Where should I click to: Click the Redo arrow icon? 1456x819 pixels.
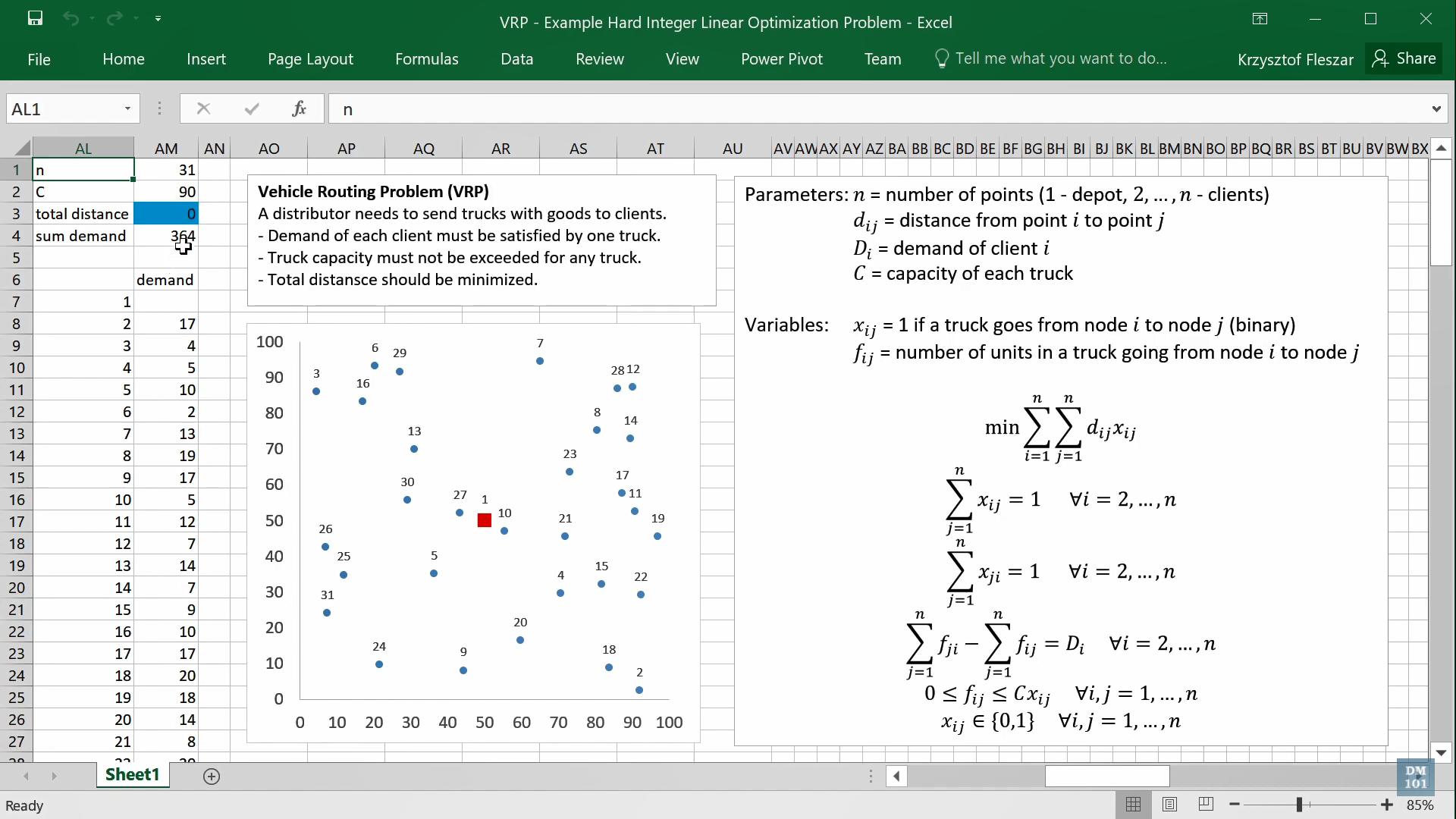(x=115, y=18)
